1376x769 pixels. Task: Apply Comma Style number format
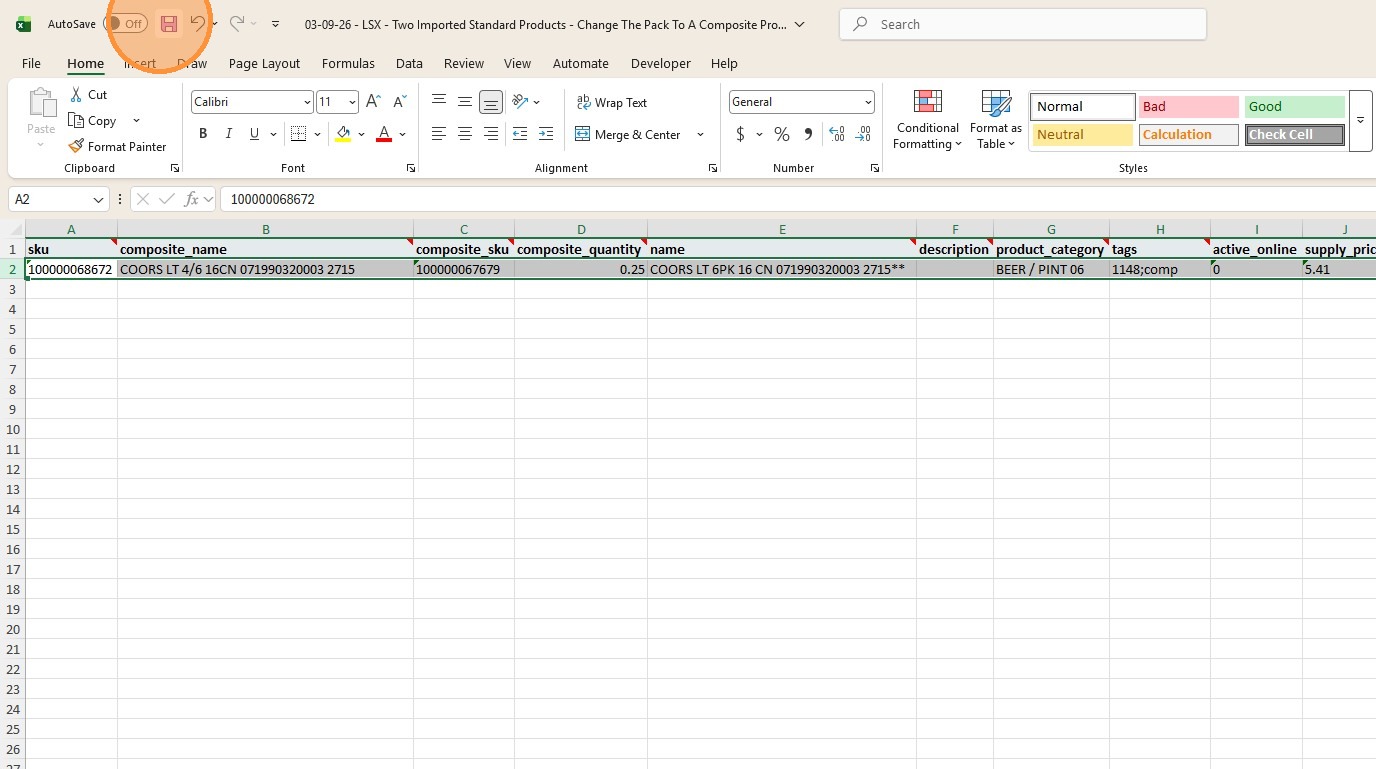(808, 134)
